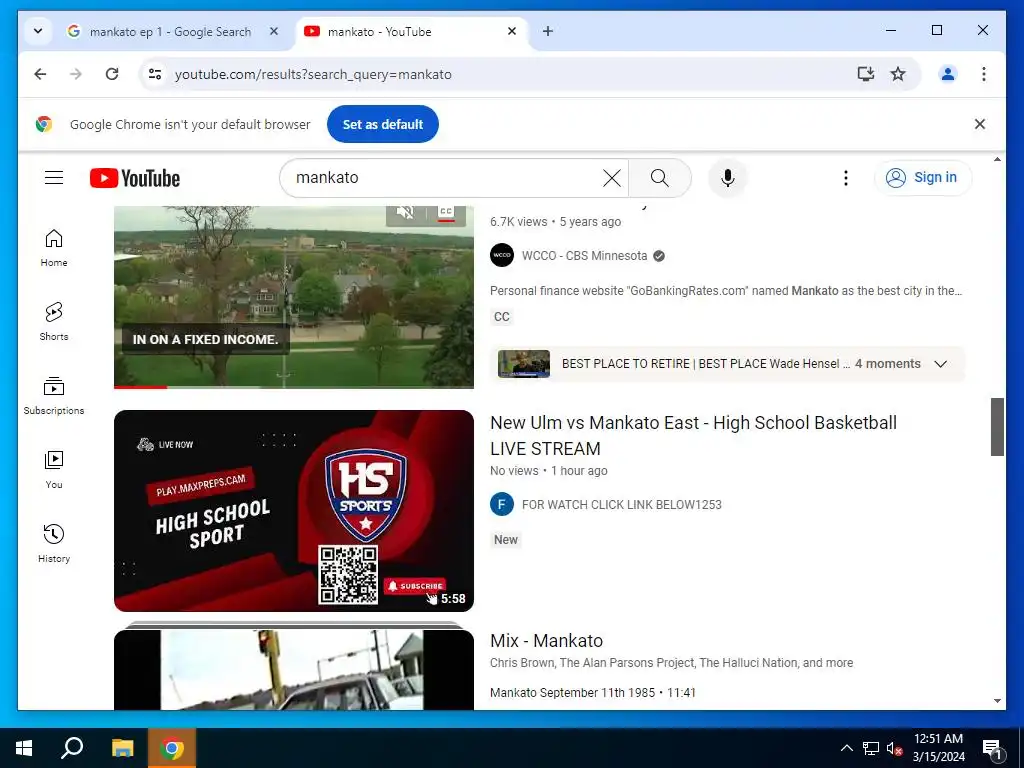Open the notification center
The image size is (1024, 768).
pyautogui.click(x=992, y=749)
